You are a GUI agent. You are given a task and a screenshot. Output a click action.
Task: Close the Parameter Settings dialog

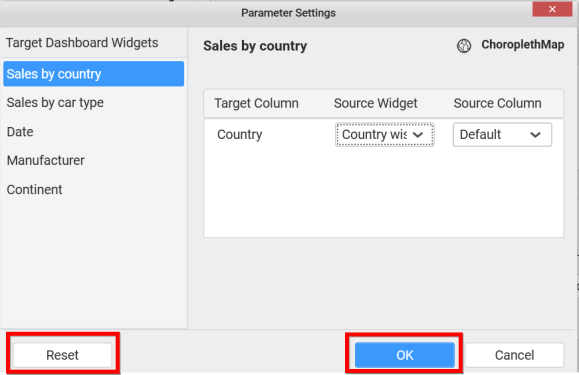pos(552,9)
